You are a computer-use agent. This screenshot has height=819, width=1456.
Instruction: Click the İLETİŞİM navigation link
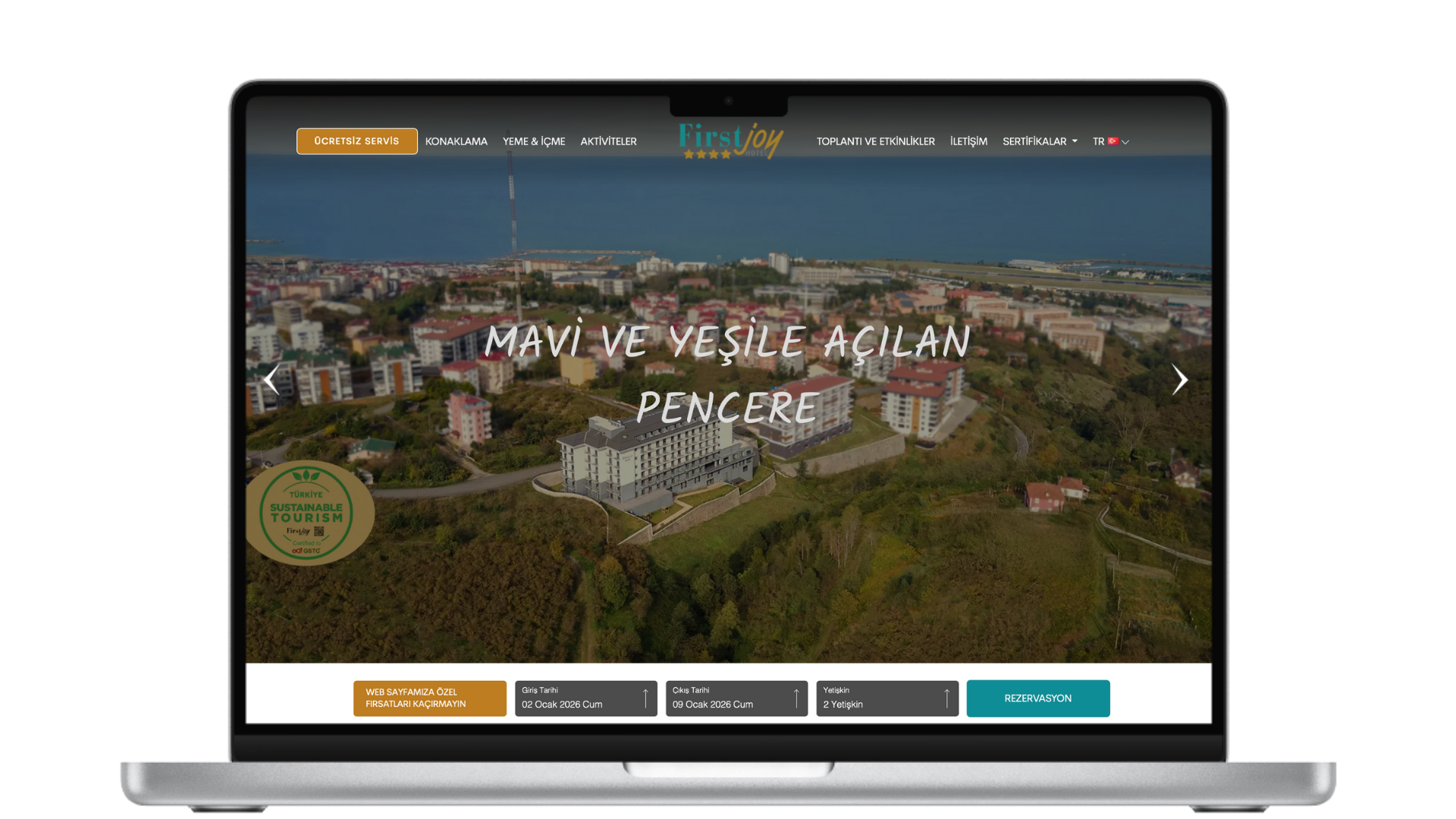coord(968,141)
